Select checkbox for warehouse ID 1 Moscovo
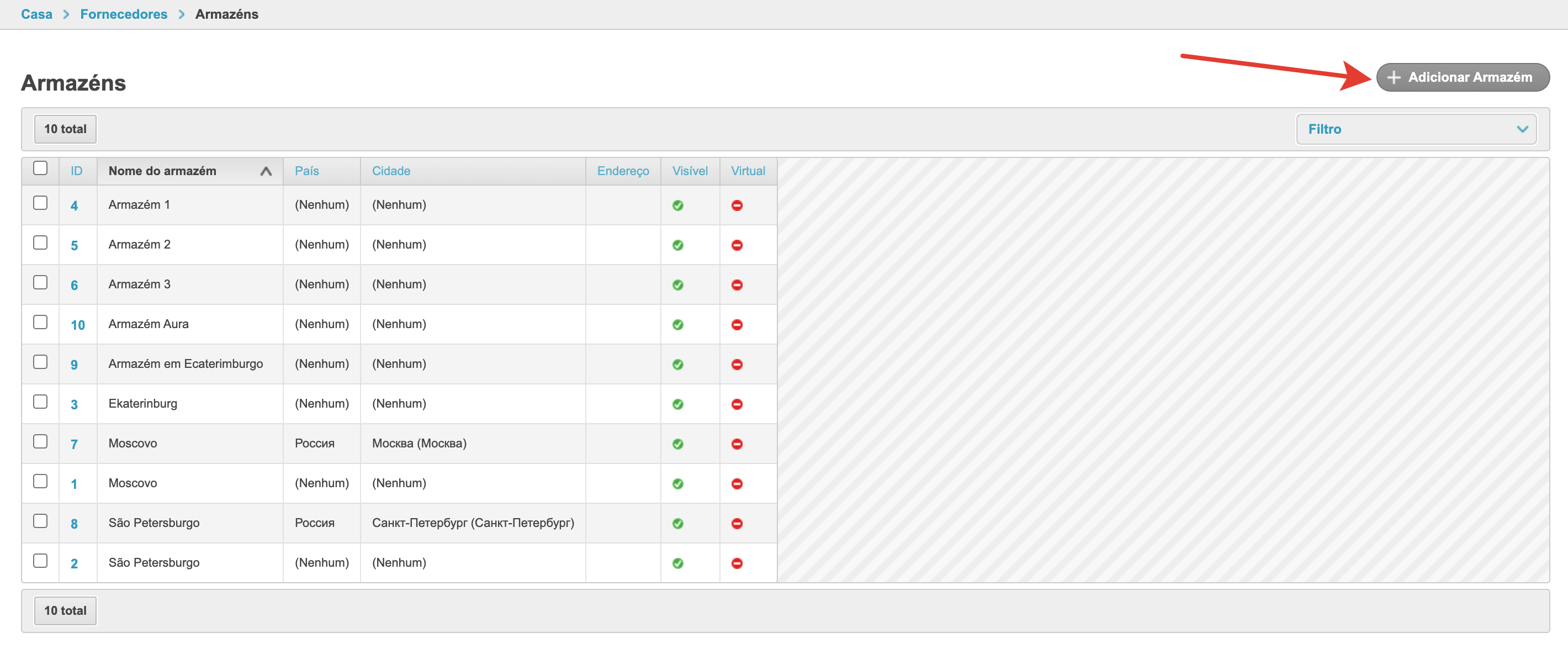 40,481
